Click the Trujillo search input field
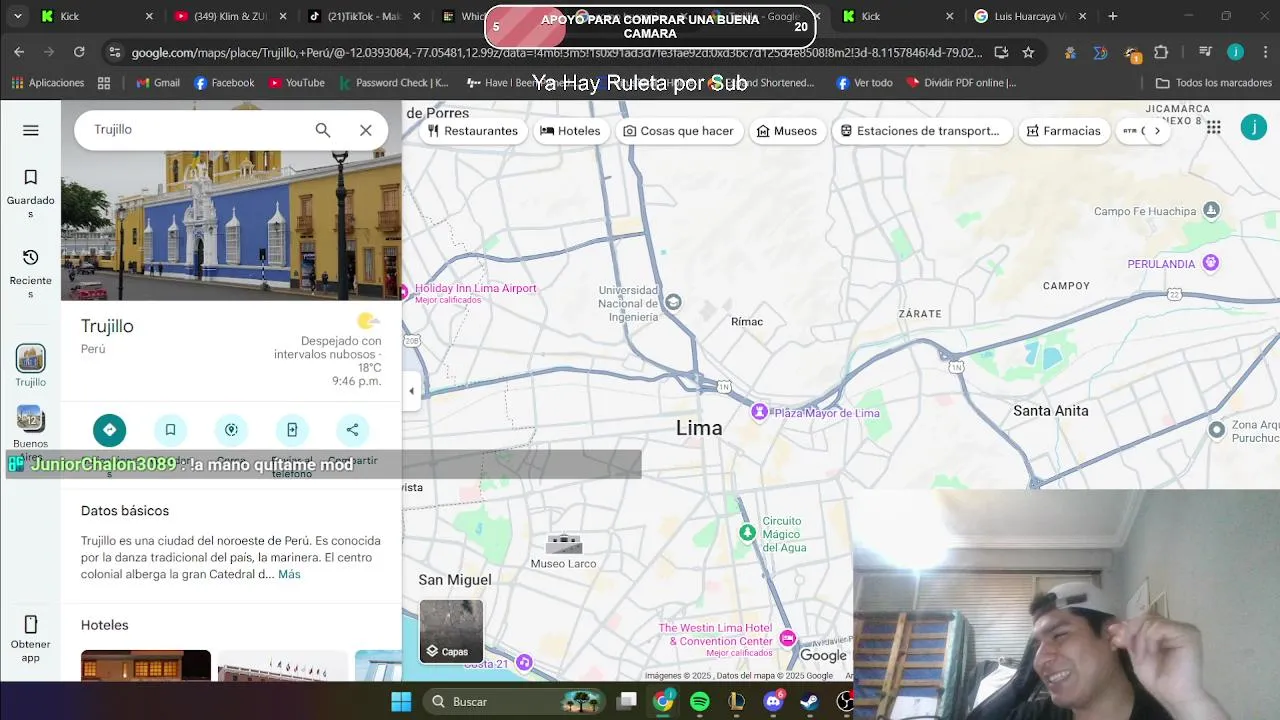 click(x=195, y=130)
